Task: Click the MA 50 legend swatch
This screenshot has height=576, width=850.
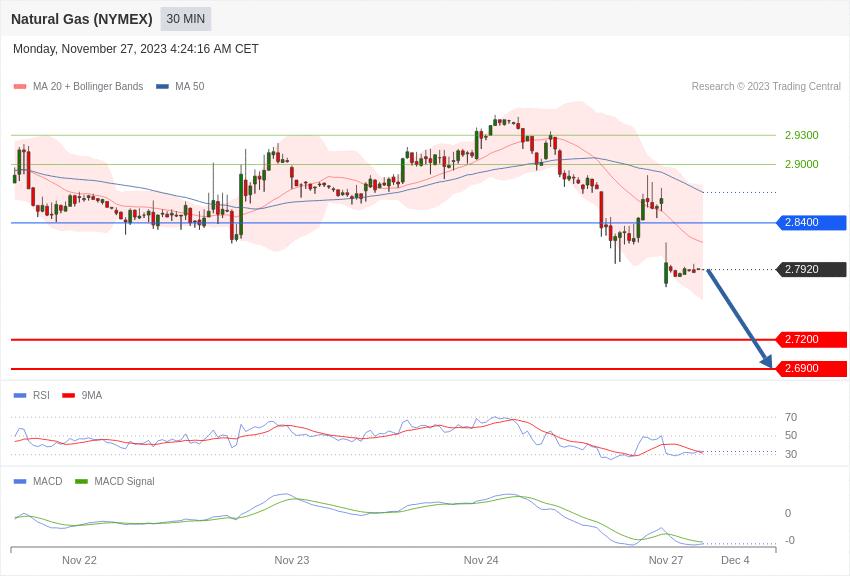Action: coord(162,87)
